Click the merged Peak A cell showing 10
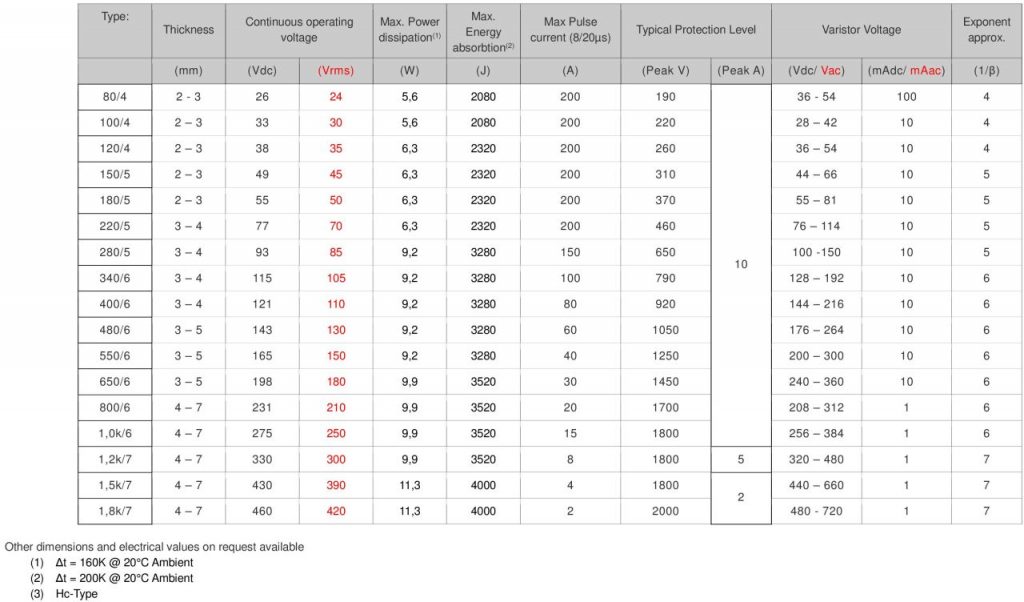The height and width of the screenshot is (602, 1024). [x=741, y=264]
